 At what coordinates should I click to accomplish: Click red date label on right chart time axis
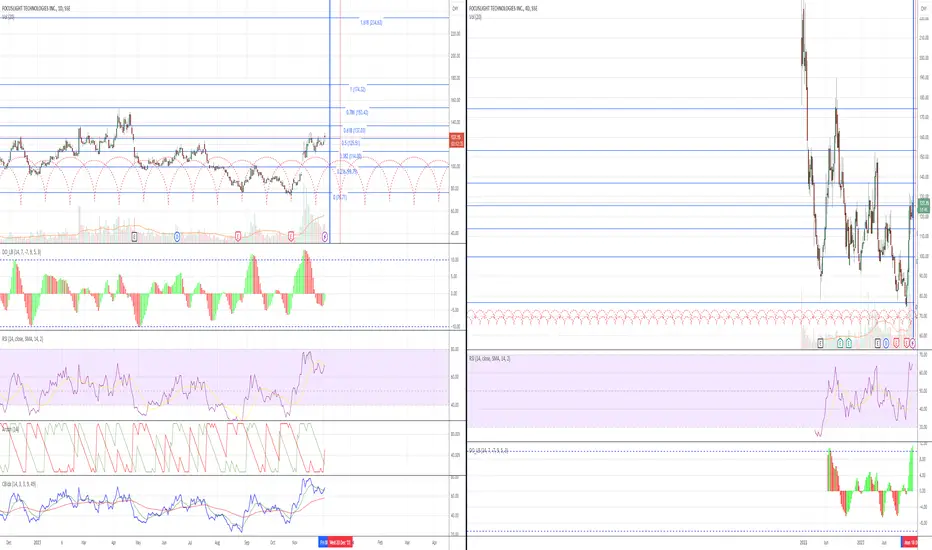[x=909, y=542]
